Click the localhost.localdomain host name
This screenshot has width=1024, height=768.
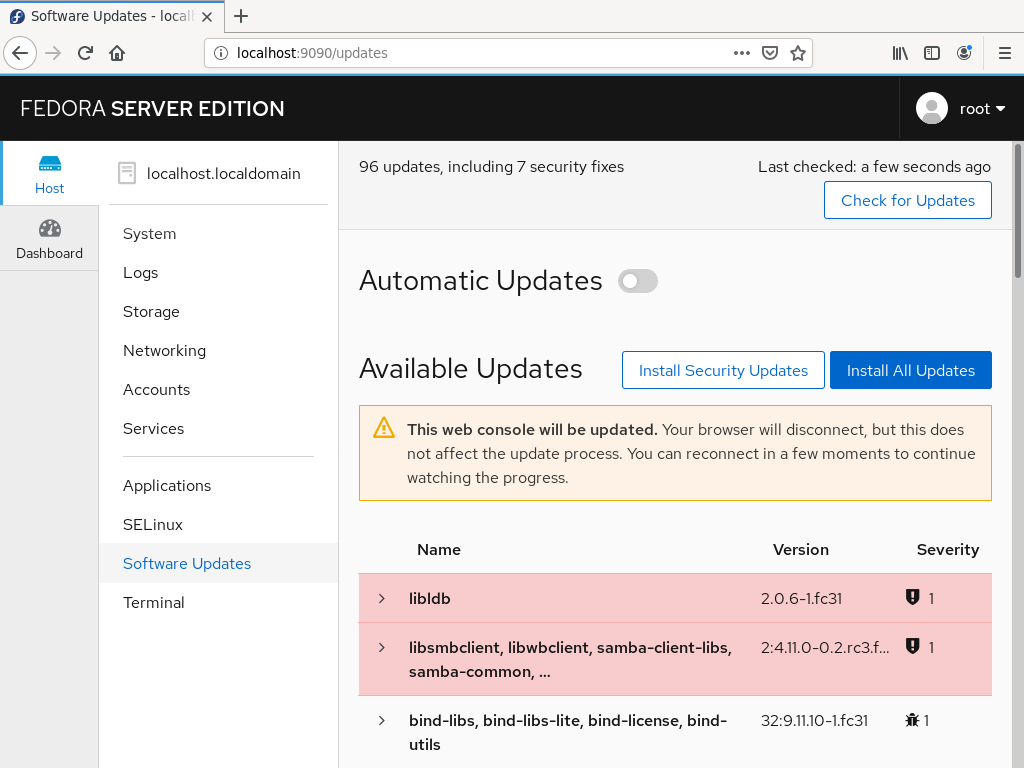coord(223,174)
